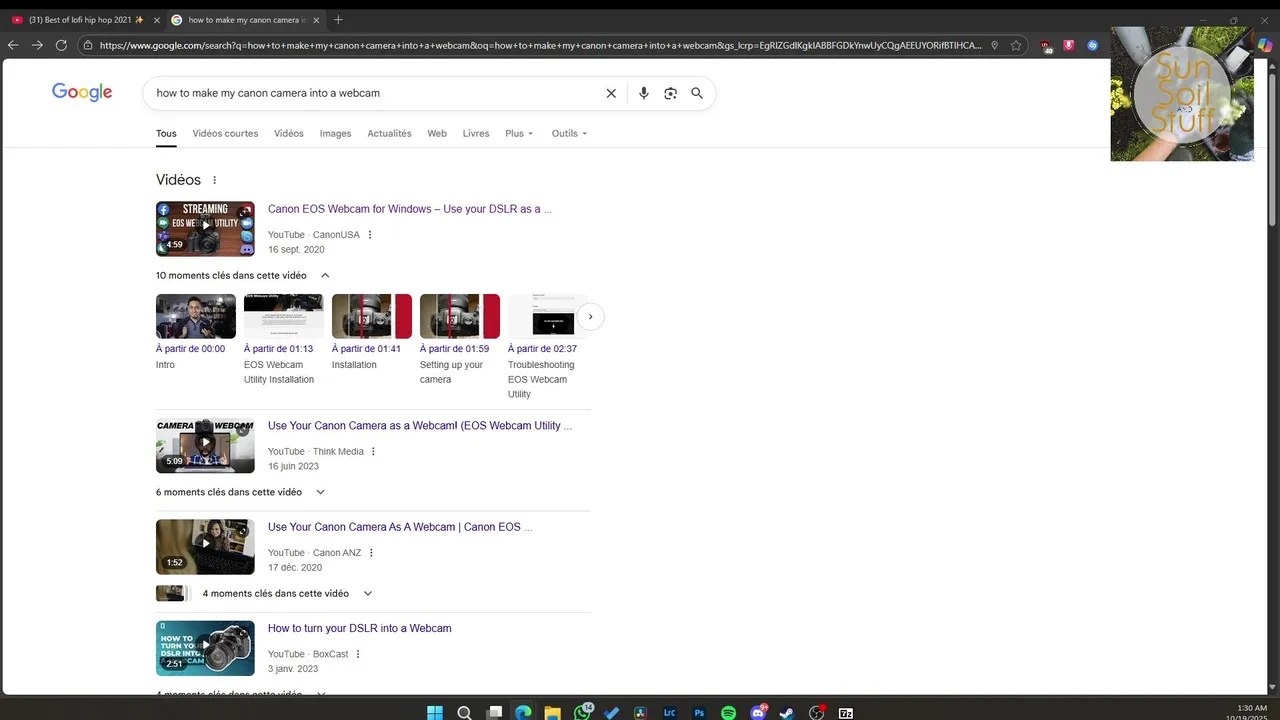Open DaVinci Resolve from taskbar
This screenshot has width=1280, height=720.
[640, 712]
